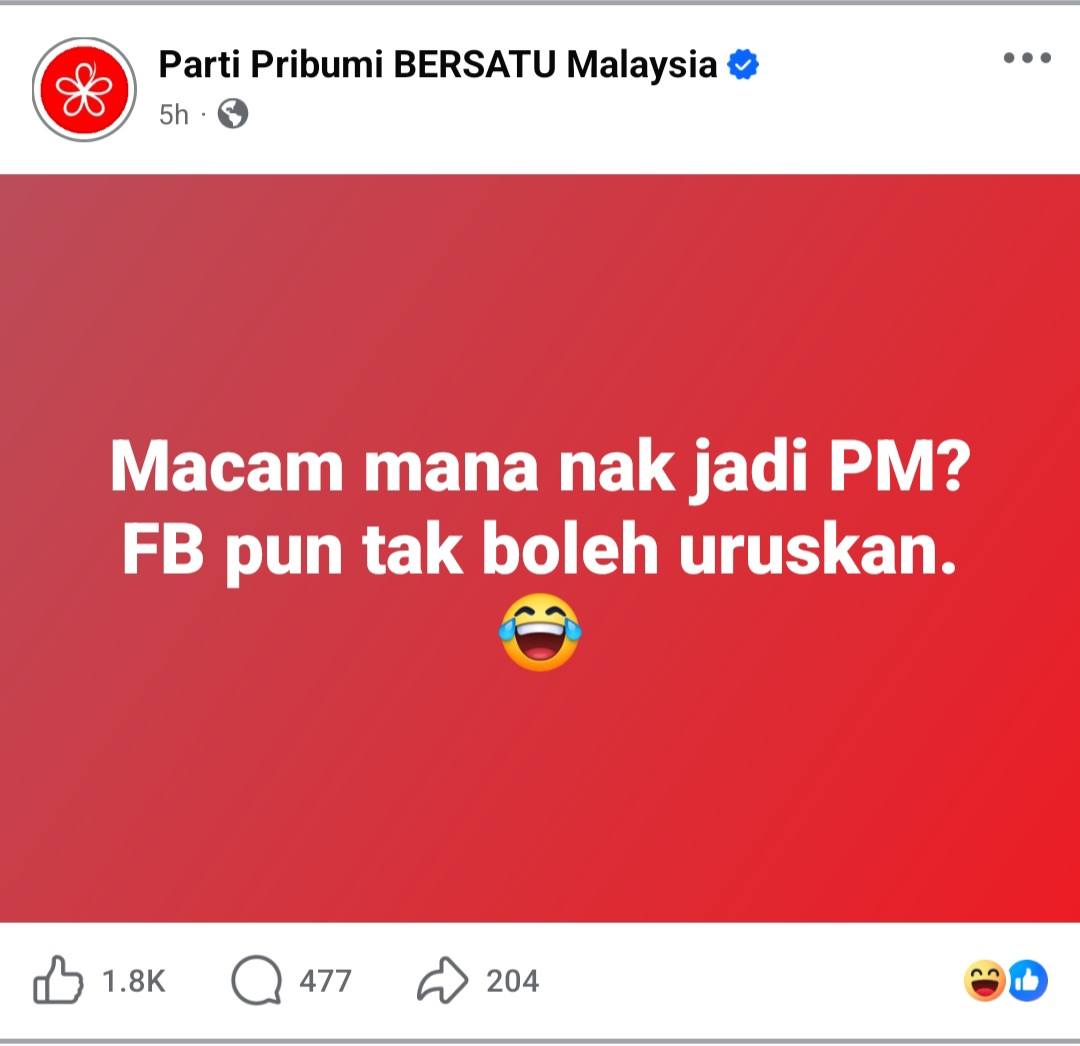Screen dimensions: 1080x1046
Task: Click the public globe privacy icon
Action: (233, 114)
